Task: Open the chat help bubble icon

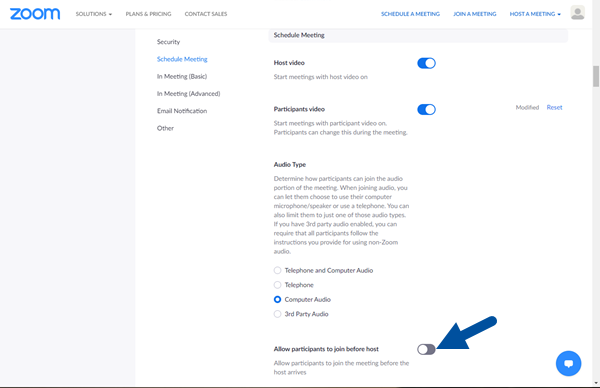Action: (568, 363)
